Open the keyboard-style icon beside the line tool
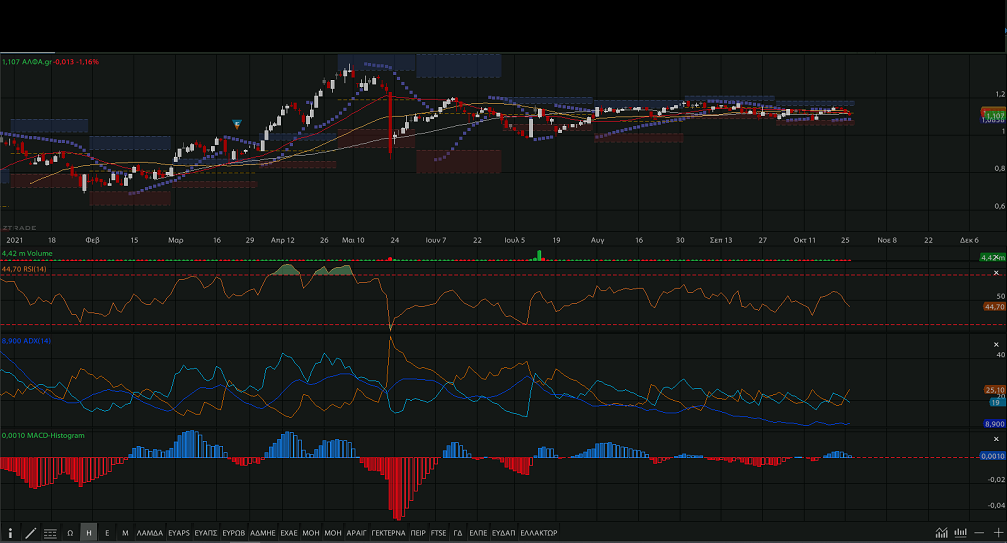This screenshot has height=543, width=1007. click(50, 533)
